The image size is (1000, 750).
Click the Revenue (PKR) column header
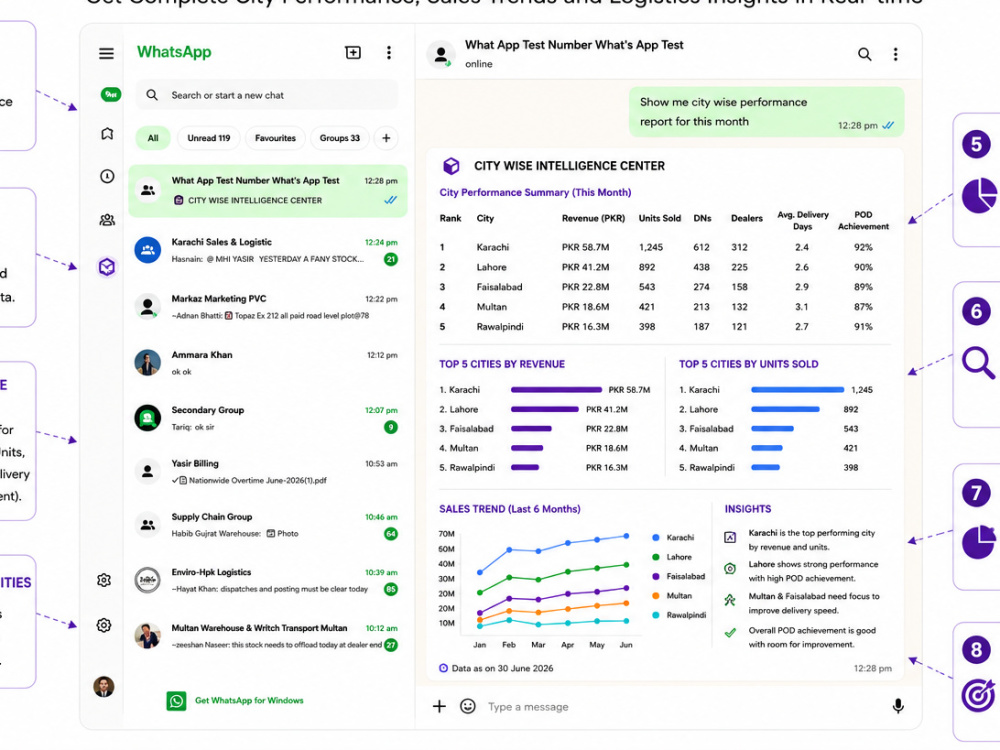pyautogui.click(x=593, y=218)
